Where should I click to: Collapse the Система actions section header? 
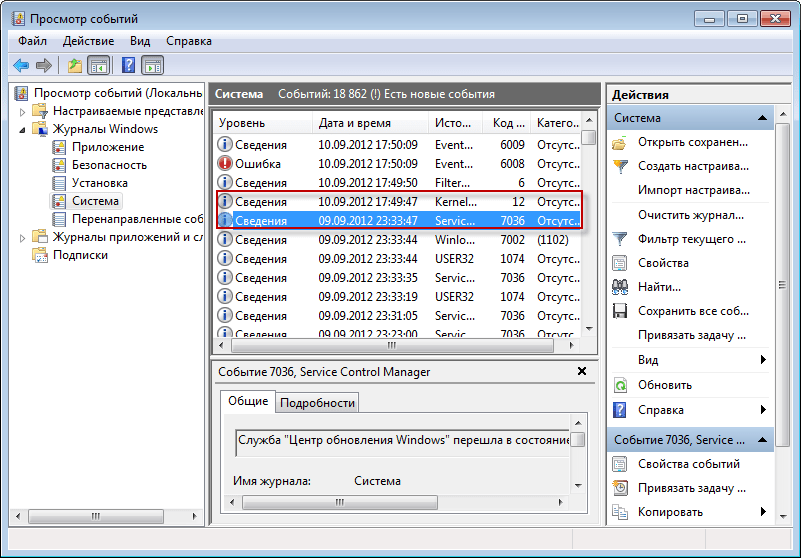click(x=763, y=118)
